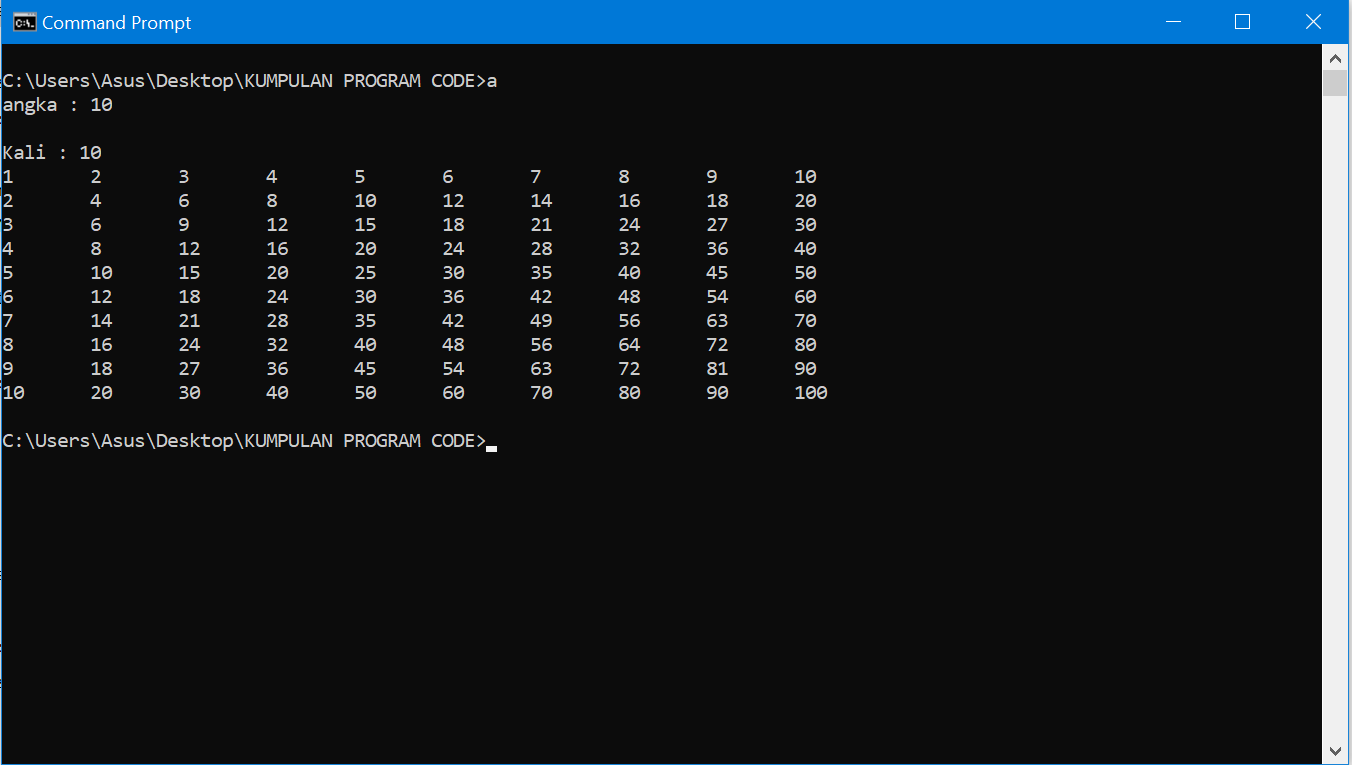The image size is (1352, 765).
Task: Click the scrollbar up arrow
Action: (x=1335, y=56)
